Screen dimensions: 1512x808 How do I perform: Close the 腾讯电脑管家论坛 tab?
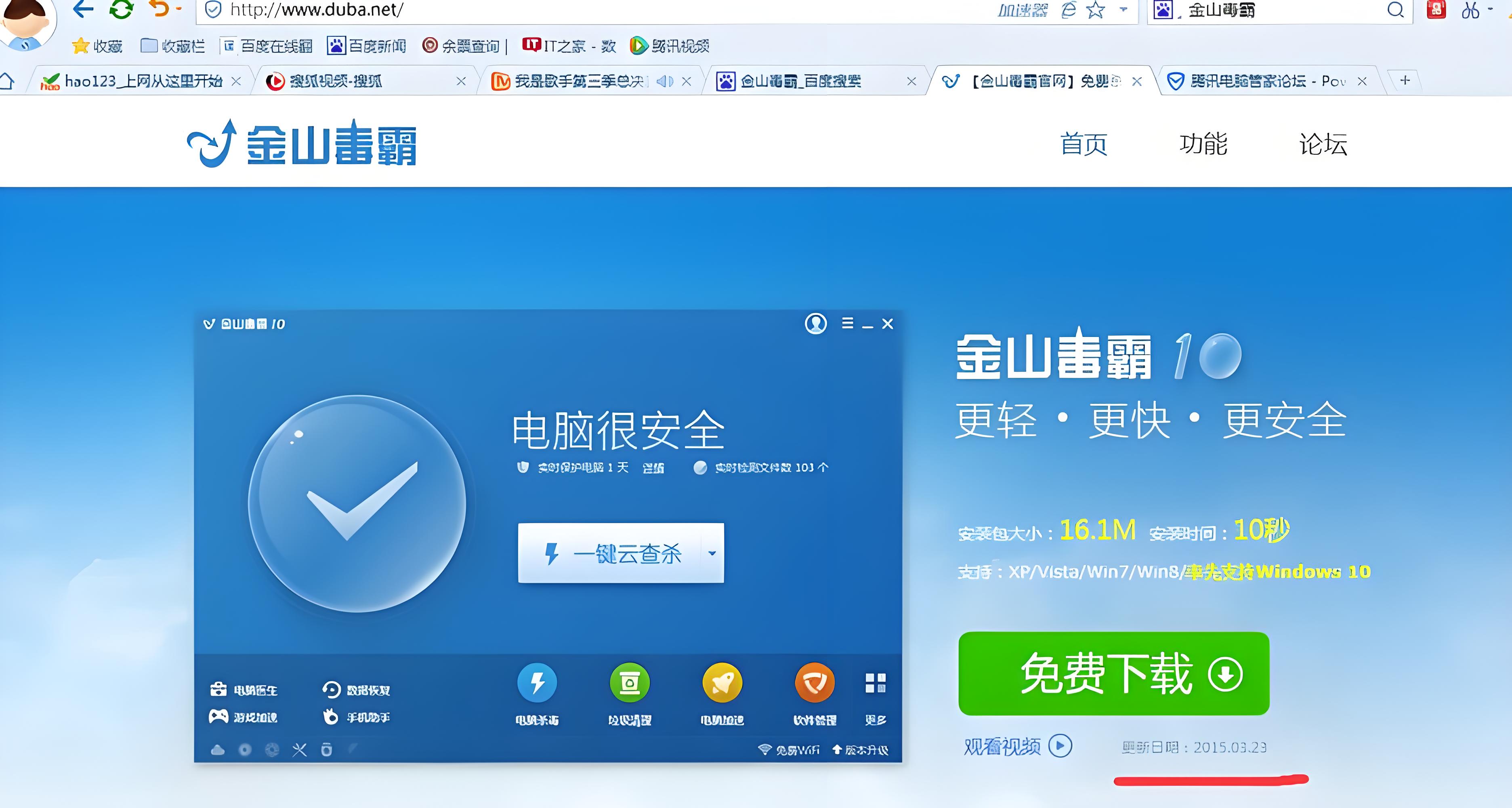tap(1362, 82)
